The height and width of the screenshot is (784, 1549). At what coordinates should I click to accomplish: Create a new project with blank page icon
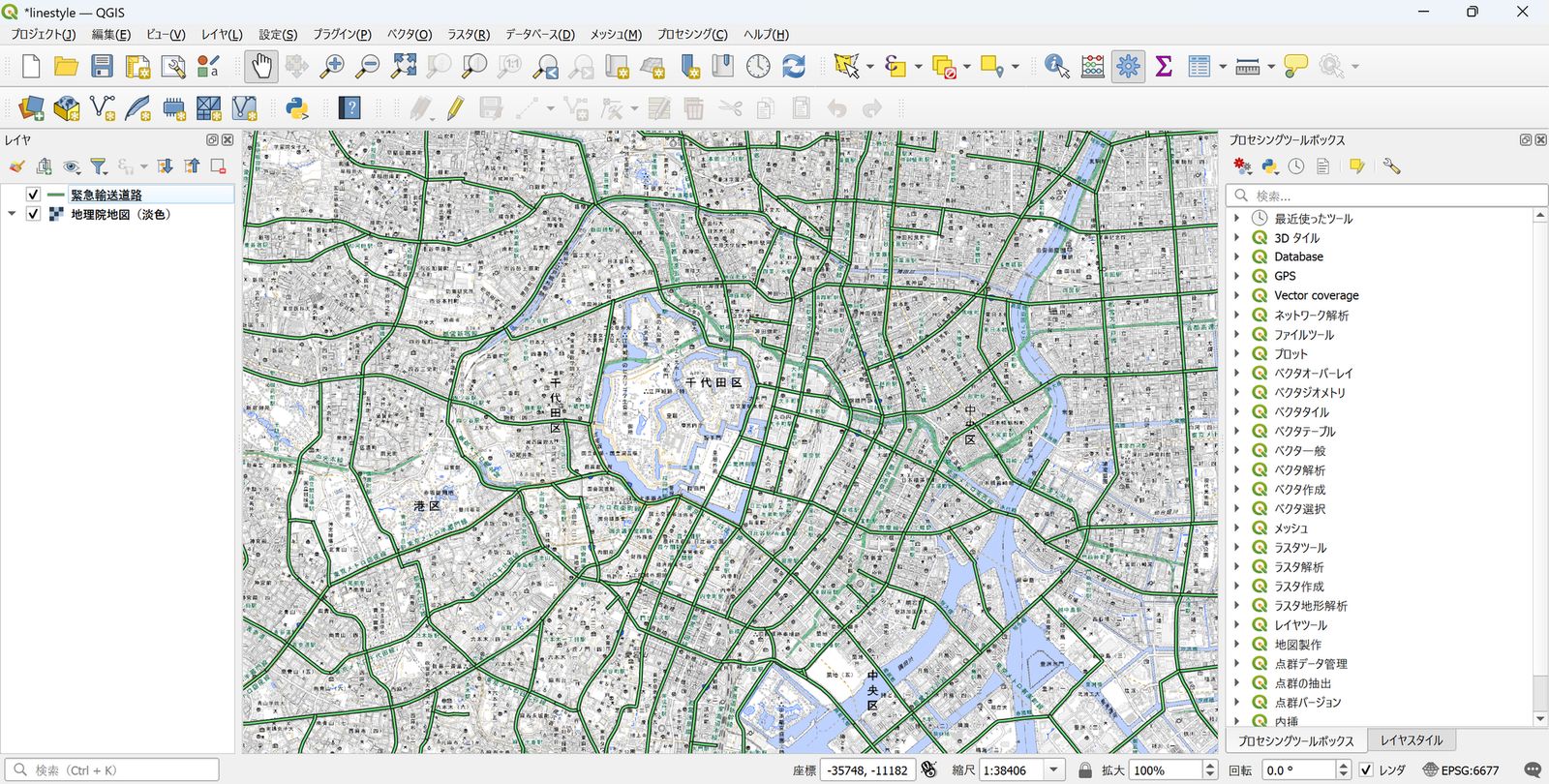pyautogui.click(x=31, y=66)
